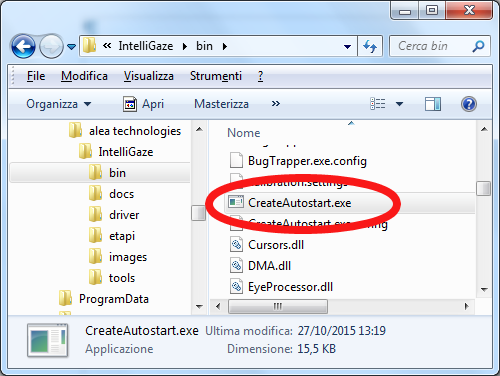This screenshot has height=376, width=500.
Task: Select DMA.dll file
Action: (269, 266)
